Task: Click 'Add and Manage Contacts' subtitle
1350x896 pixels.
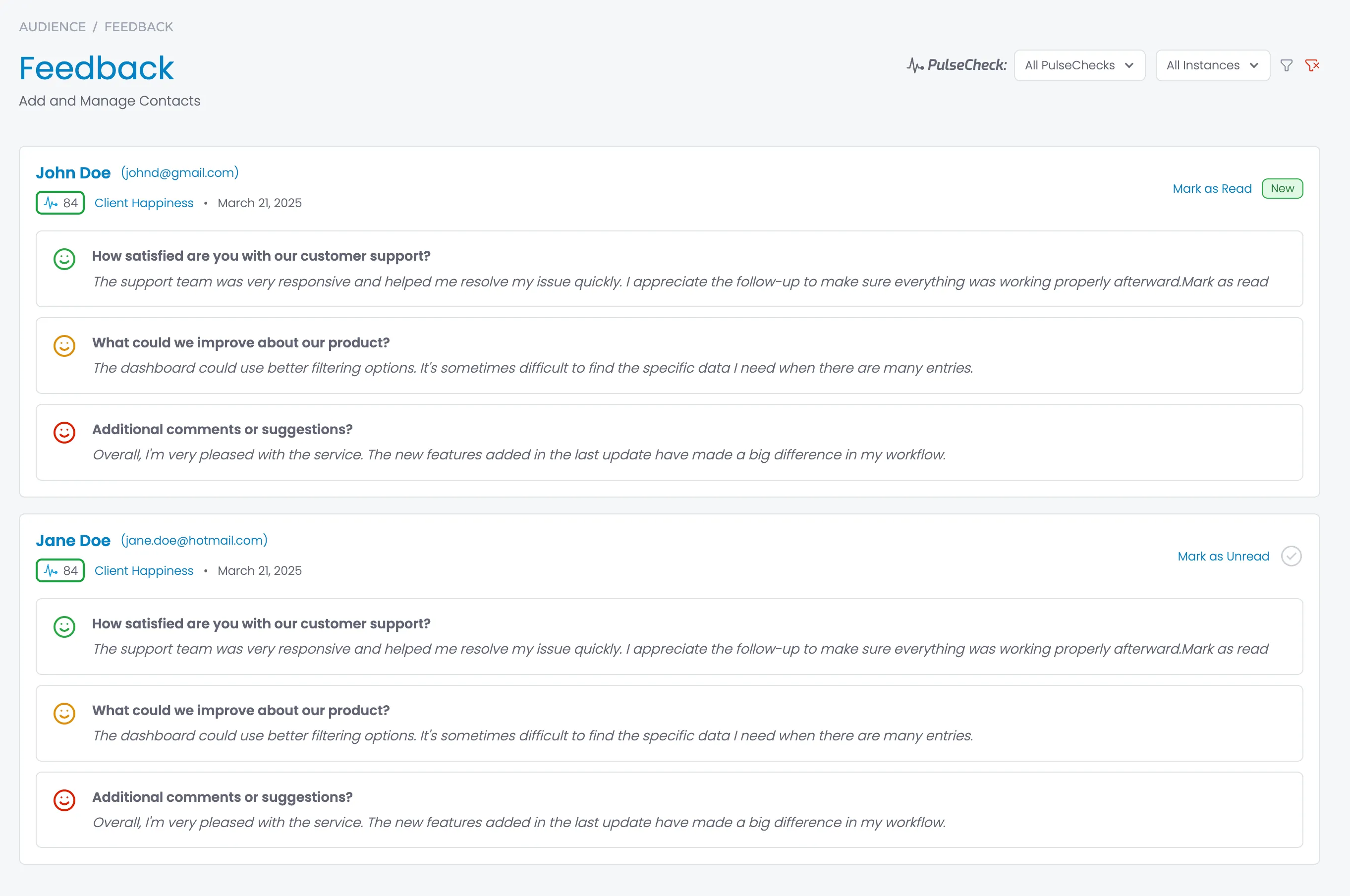Action: [110, 101]
